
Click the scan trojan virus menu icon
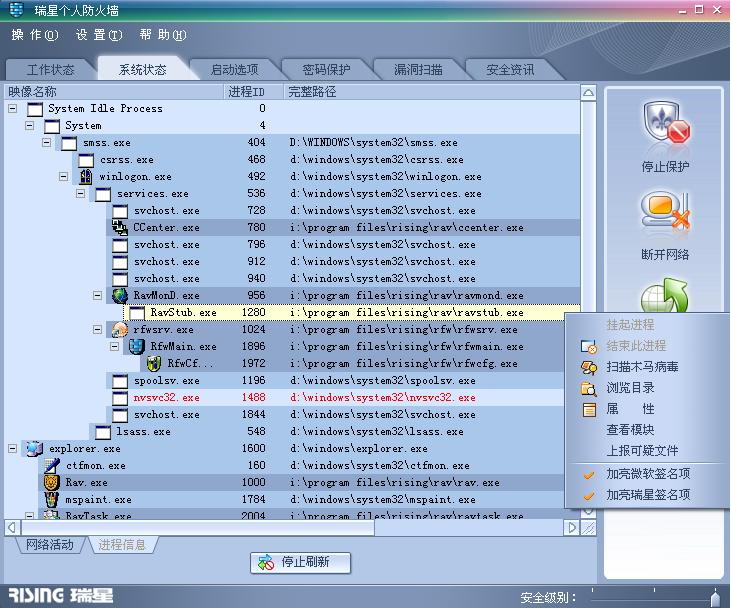[x=589, y=367]
